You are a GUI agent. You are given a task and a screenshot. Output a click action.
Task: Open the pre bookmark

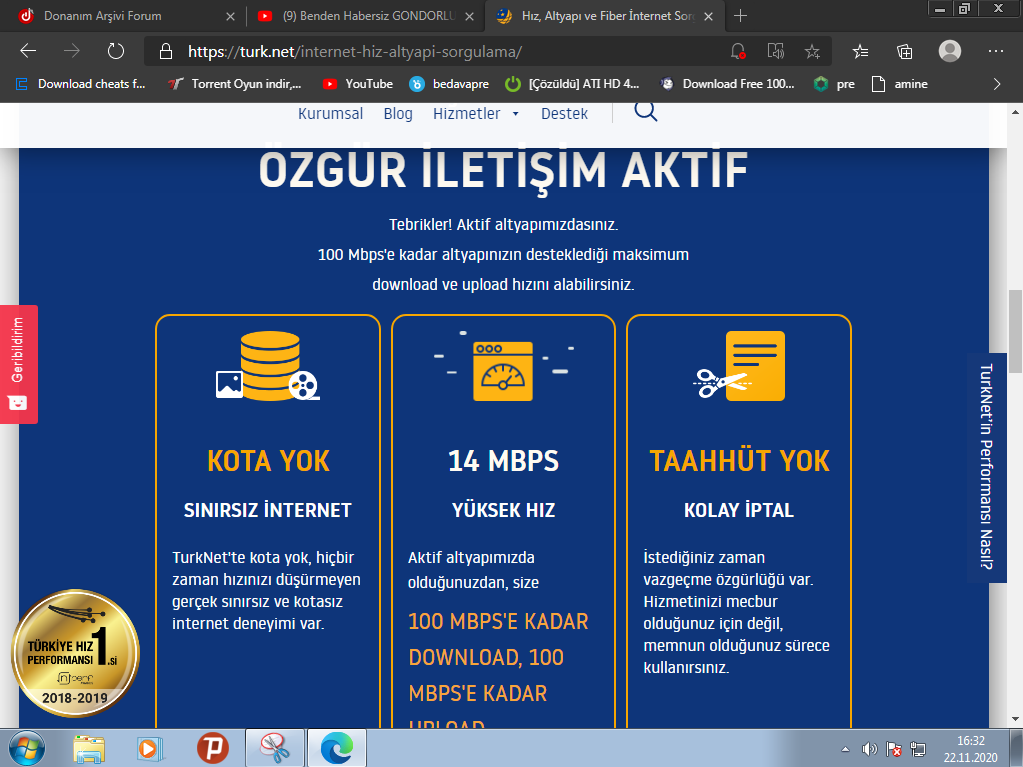click(x=834, y=83)
